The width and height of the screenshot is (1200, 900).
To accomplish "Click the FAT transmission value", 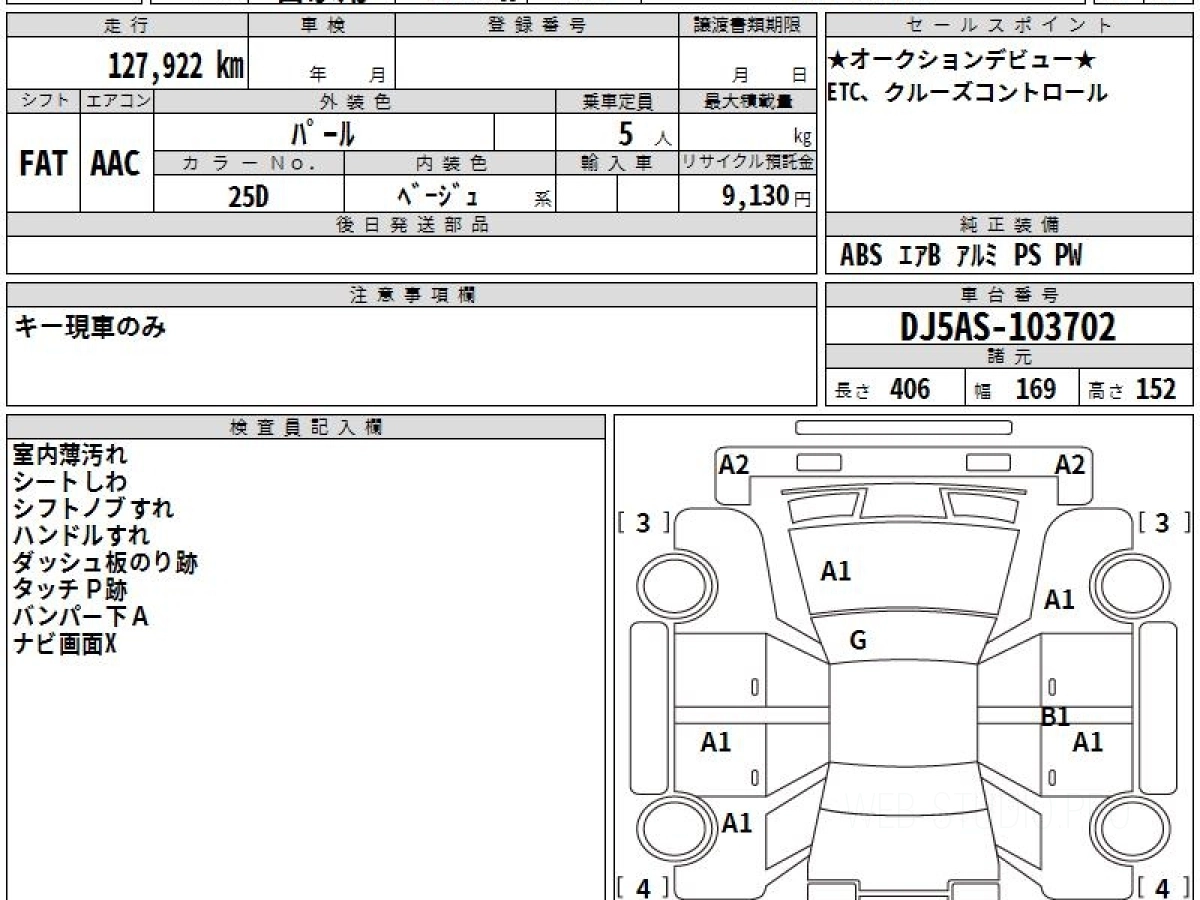I will click(x=43, y=164).
